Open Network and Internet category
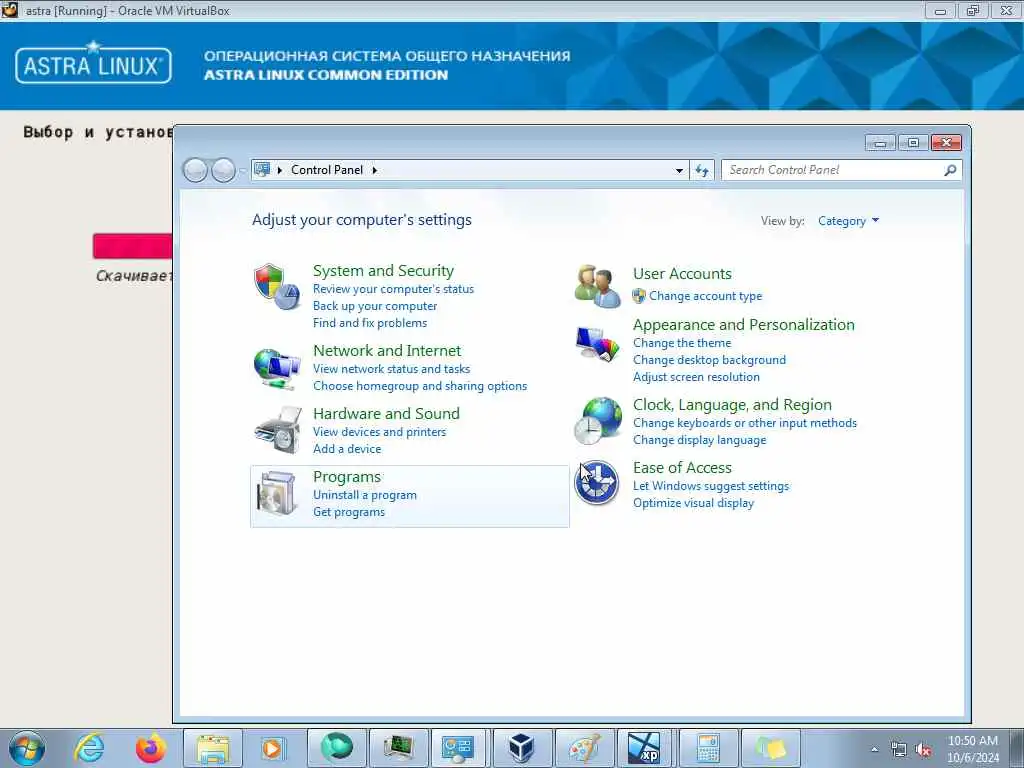The height and width of the screenshot is (768, 1024). coord(387,351)
